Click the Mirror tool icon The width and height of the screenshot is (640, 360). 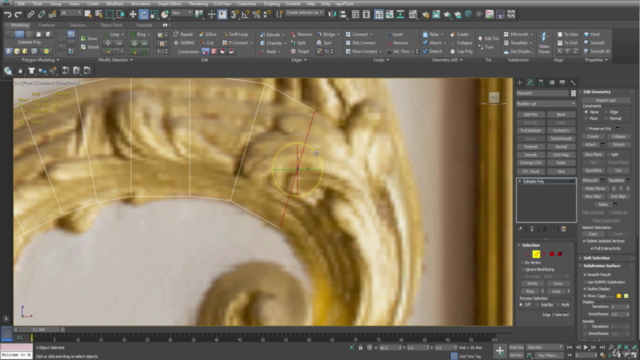tap(332, 14)
